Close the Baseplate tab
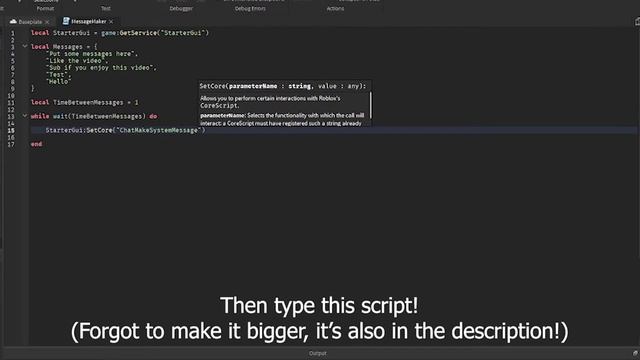 (x=47, y=22)
